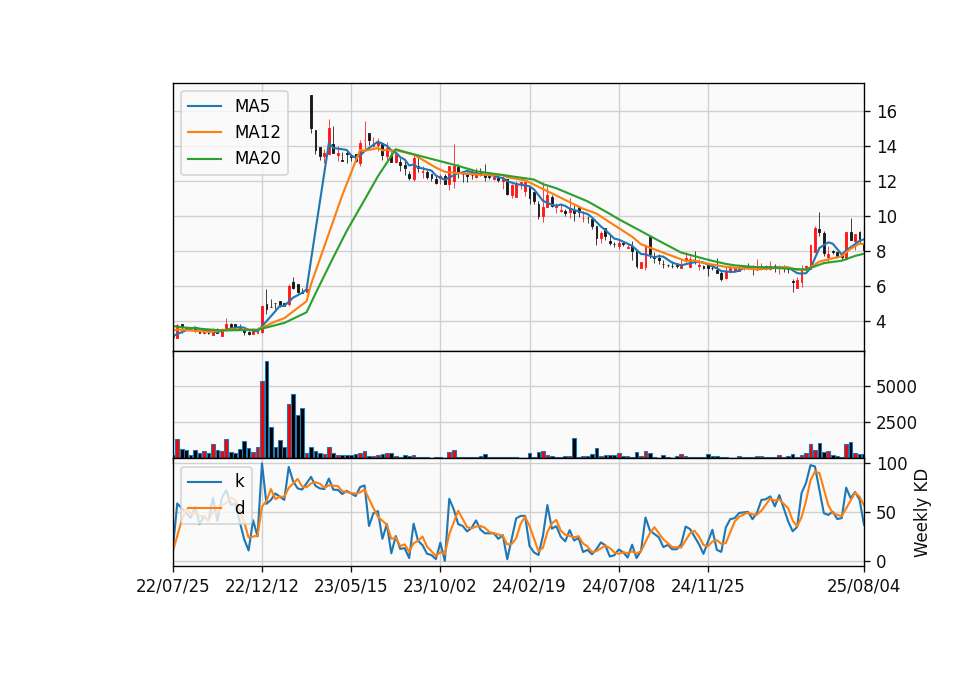Click the k legend label in KD panel
This screenshot has height=690, width=960.
(x=239, y=481)
